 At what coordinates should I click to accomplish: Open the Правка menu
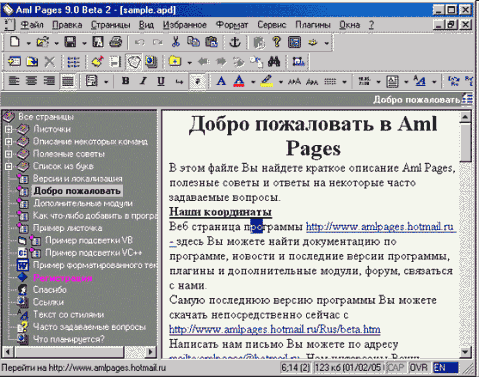pyautogui.click(x=67, y=25)
